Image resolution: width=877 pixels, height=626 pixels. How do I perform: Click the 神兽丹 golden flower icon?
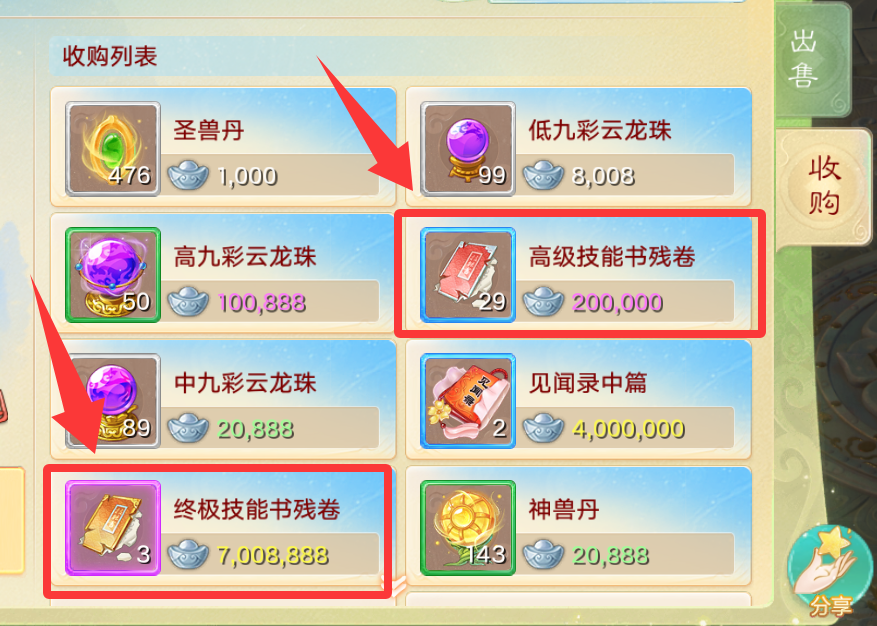pyautogui.click(x=468, y=528)
